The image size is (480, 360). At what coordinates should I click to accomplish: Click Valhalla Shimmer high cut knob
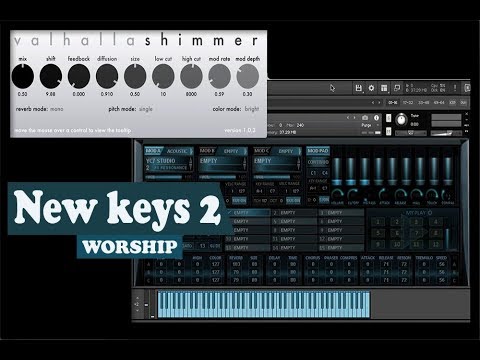click(191, 76)
